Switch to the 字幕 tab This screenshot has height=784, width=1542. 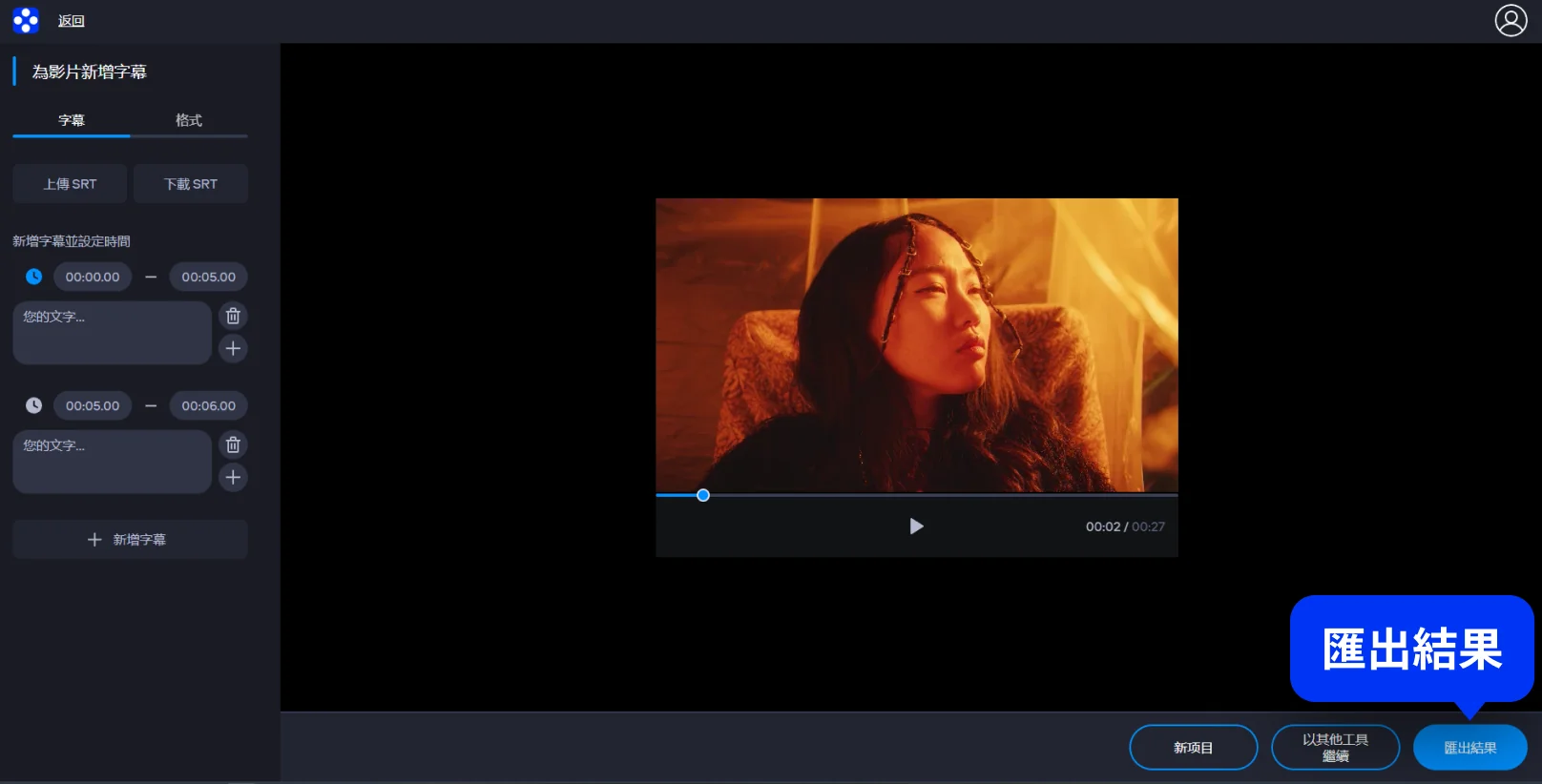tap(72, 120)
